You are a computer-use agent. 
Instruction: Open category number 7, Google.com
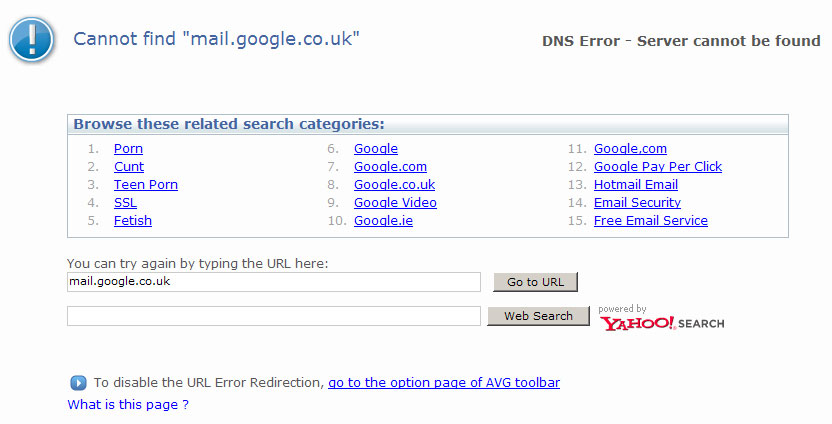pyautogui.click(x=390, y=167)
